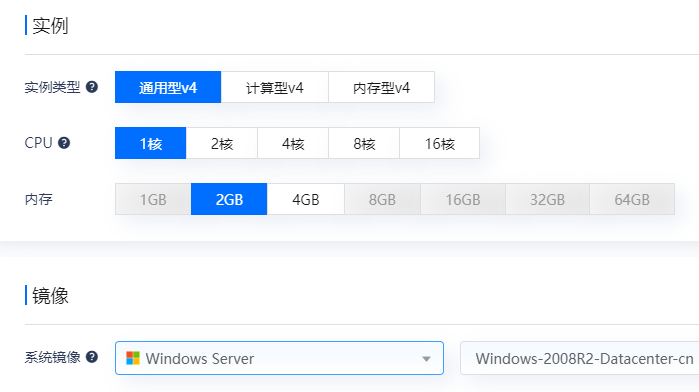Click the CPU label text
Viewport: 699px width, 392px height.
[x=38, y=143]
